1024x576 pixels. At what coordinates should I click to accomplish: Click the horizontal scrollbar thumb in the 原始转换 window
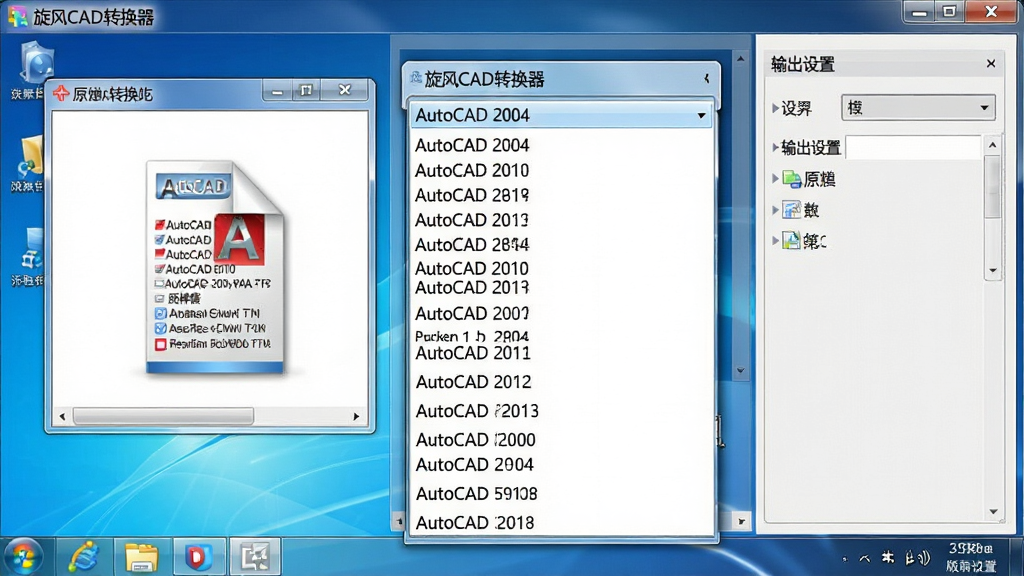163,416
